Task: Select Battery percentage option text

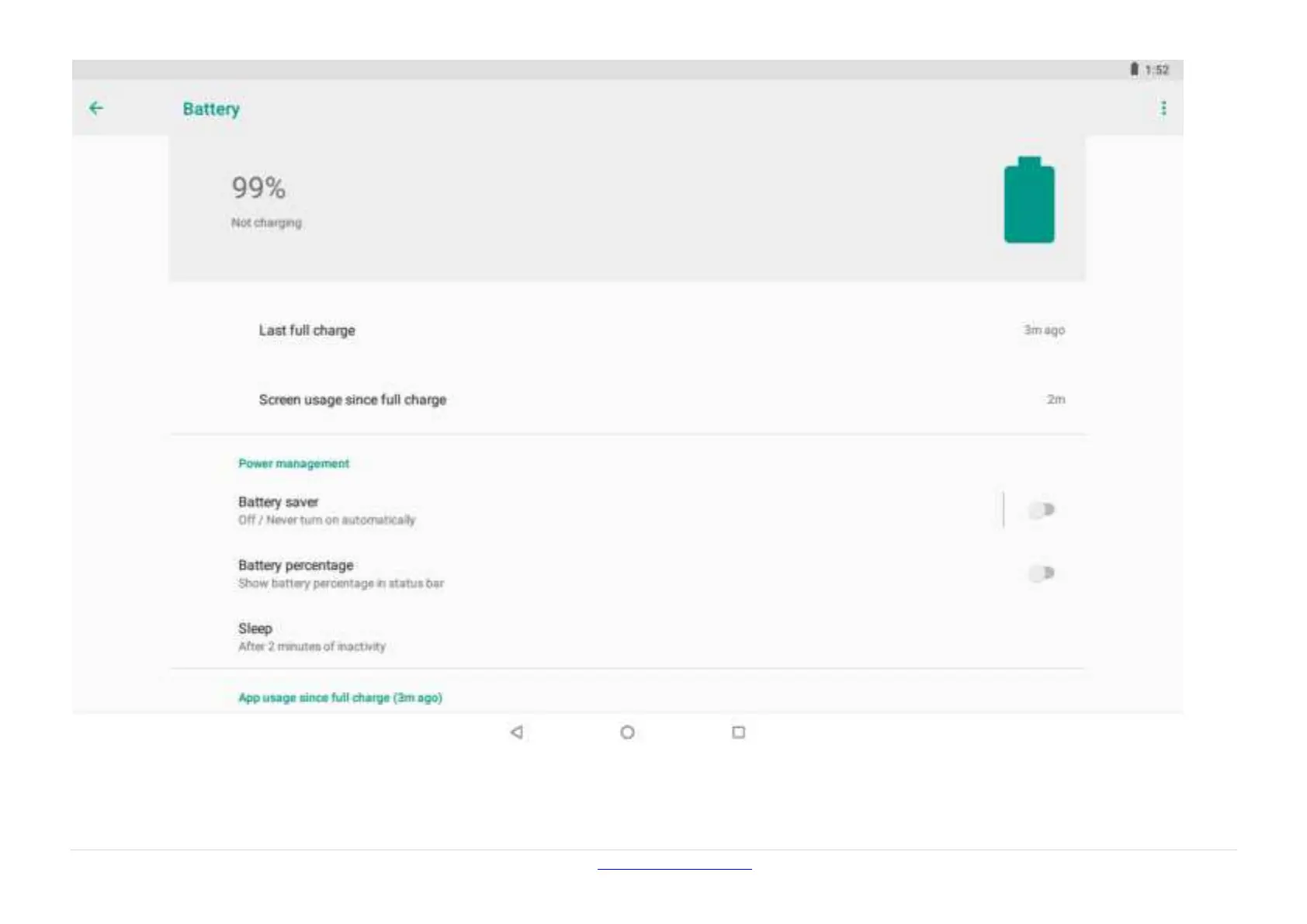Action: point(296,566)
